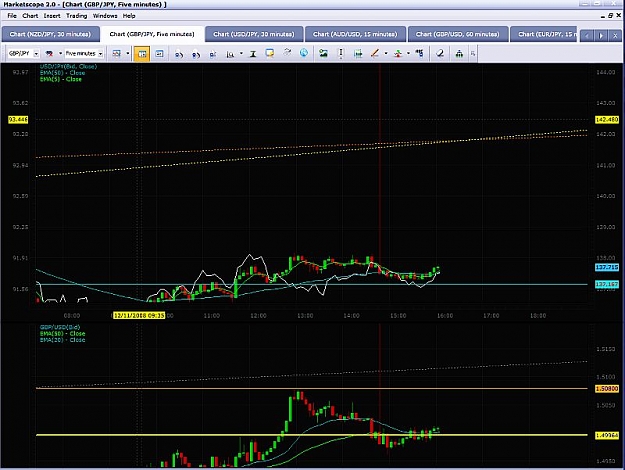Click the GBP/USD(Bid) legend text

(60, 327)
